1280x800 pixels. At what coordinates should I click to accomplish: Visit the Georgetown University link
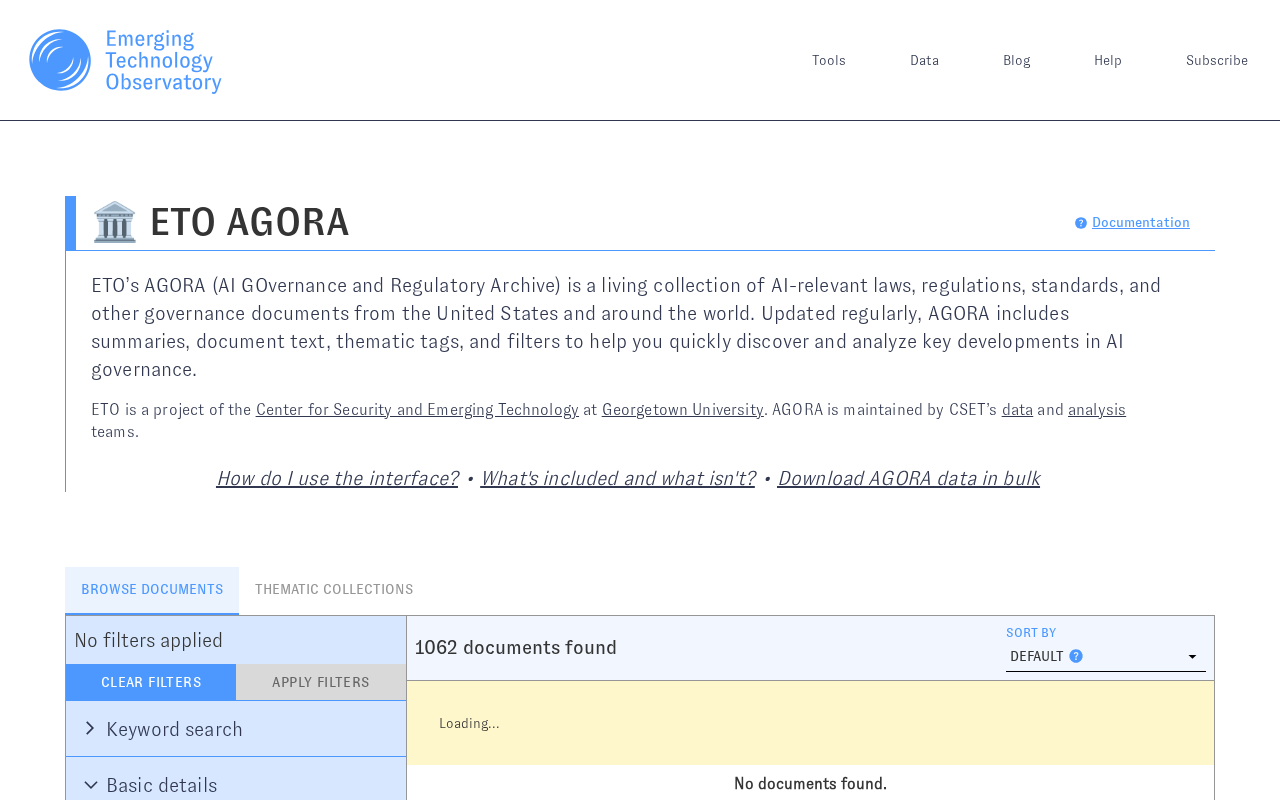click(x=682, y=410)
